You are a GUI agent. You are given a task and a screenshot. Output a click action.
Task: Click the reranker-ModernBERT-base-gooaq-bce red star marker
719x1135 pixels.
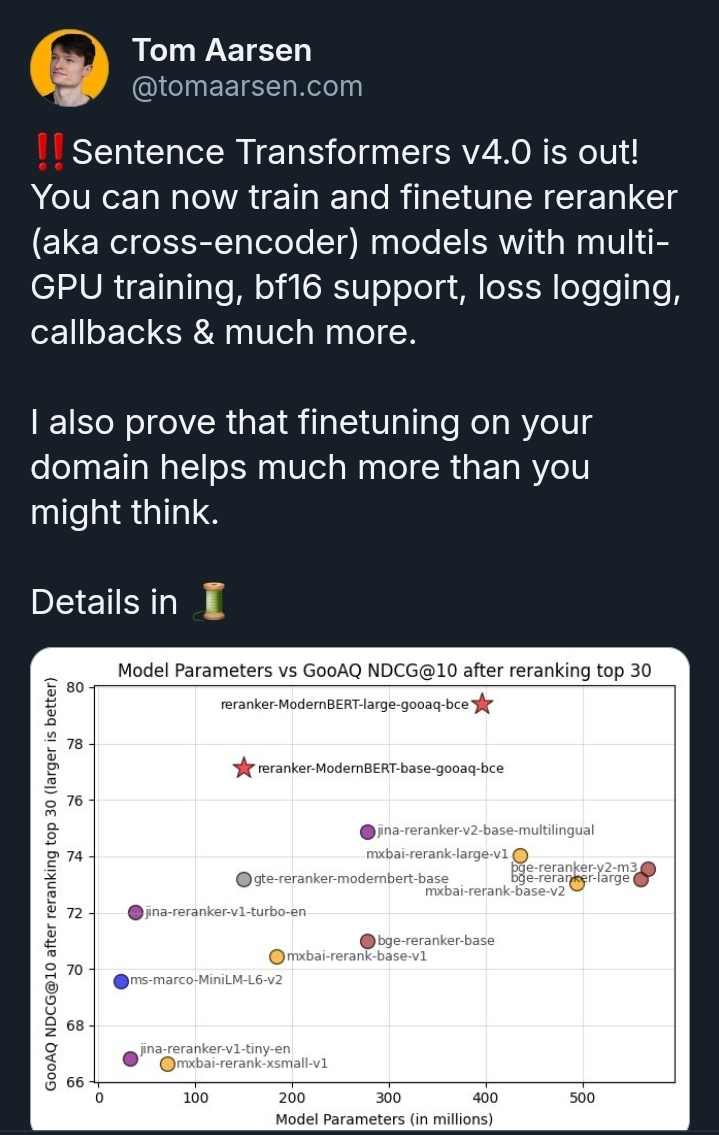pyautogui.click(x=244, y=768)
